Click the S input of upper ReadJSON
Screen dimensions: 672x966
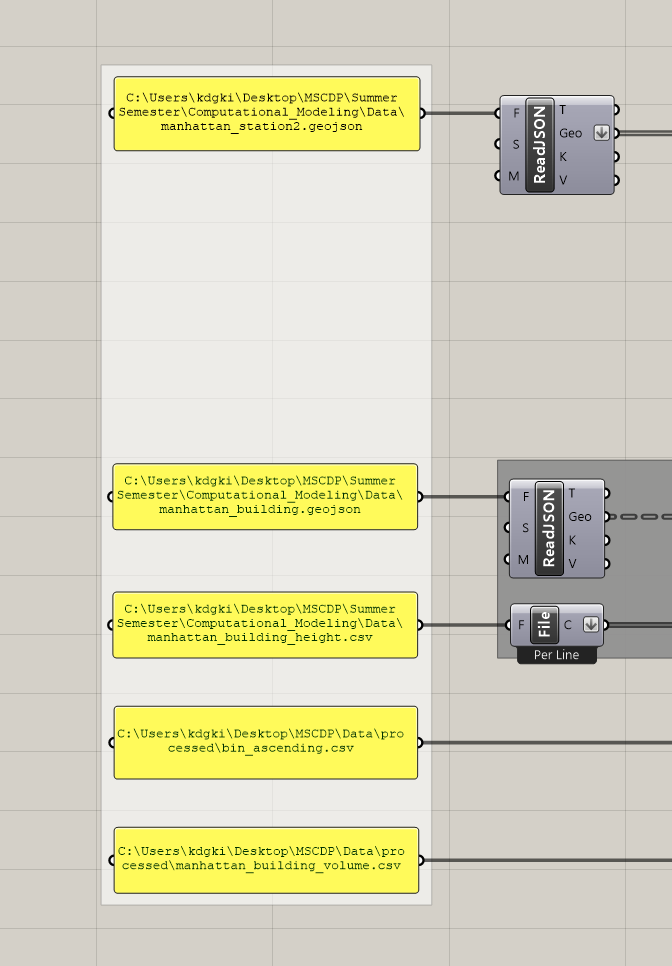click(516, 144)
